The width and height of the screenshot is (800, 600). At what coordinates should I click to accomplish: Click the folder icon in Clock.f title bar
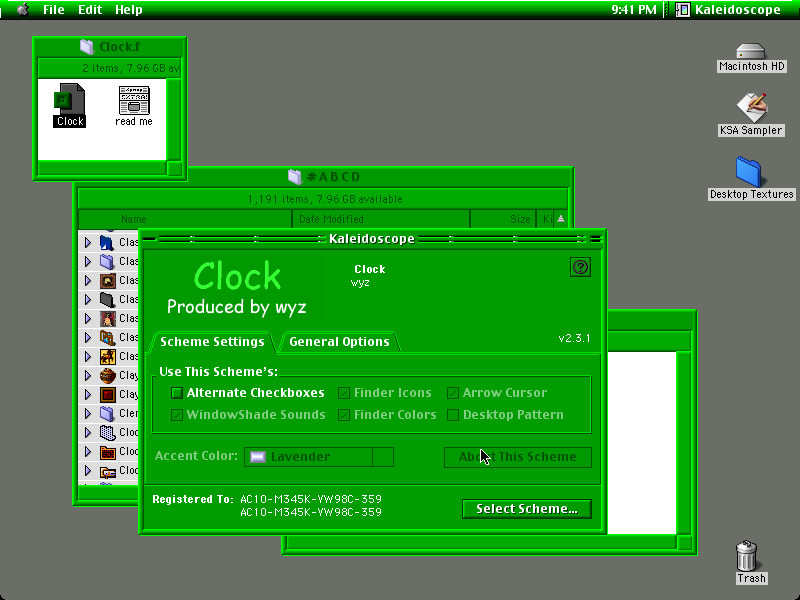87,47
